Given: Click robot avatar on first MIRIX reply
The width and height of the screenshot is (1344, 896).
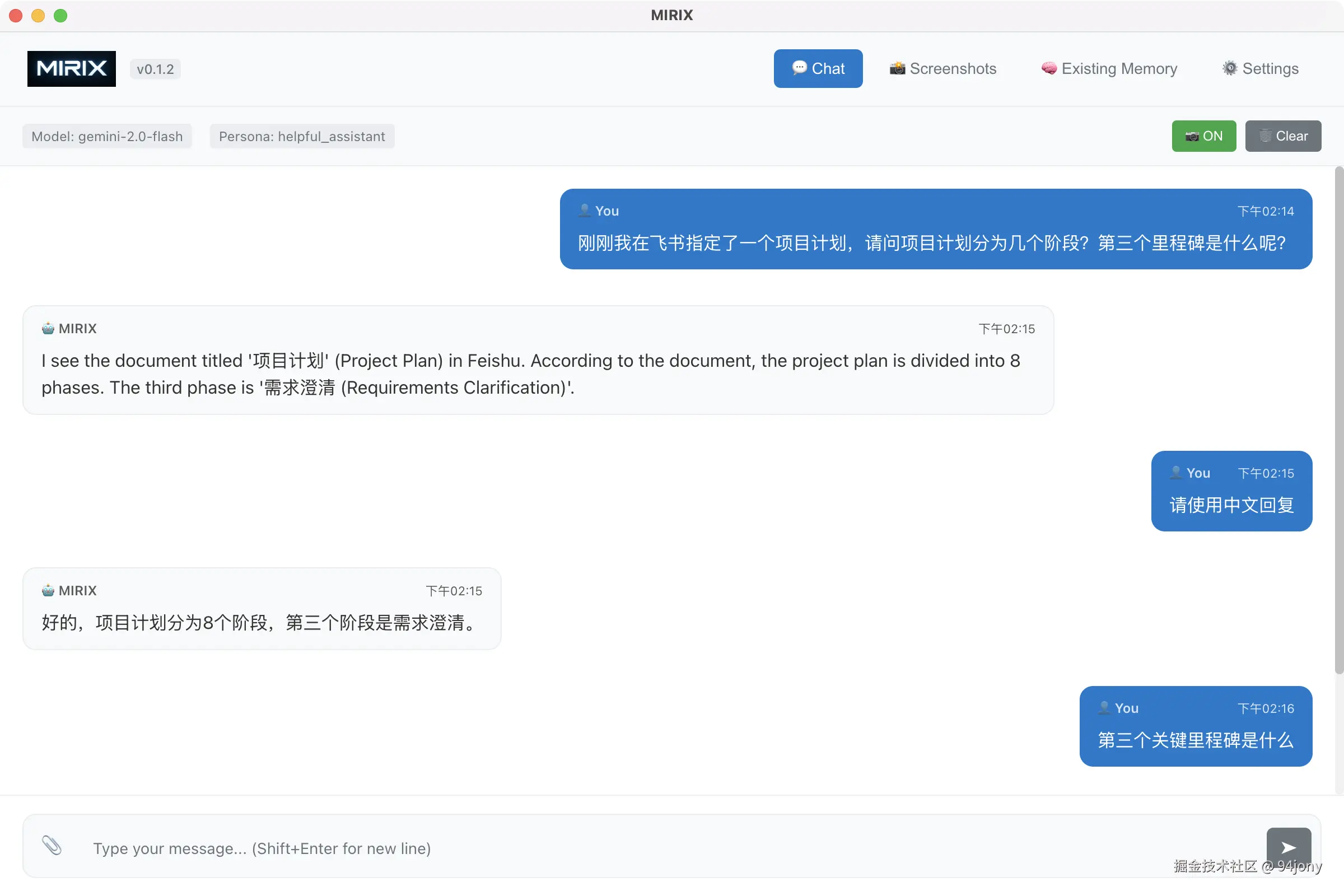Looking at the screenshot, I should point(48,328).
